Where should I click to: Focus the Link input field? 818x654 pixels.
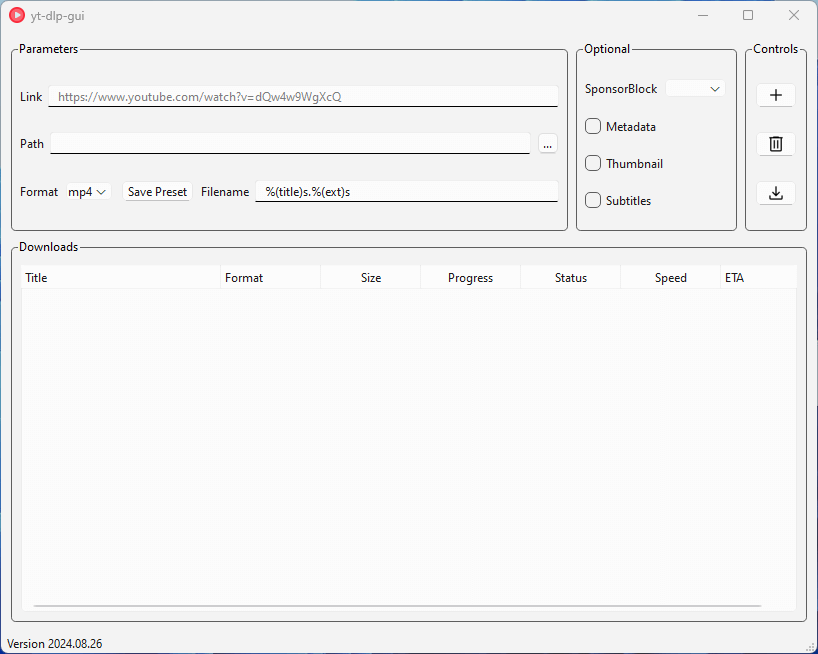303,96
